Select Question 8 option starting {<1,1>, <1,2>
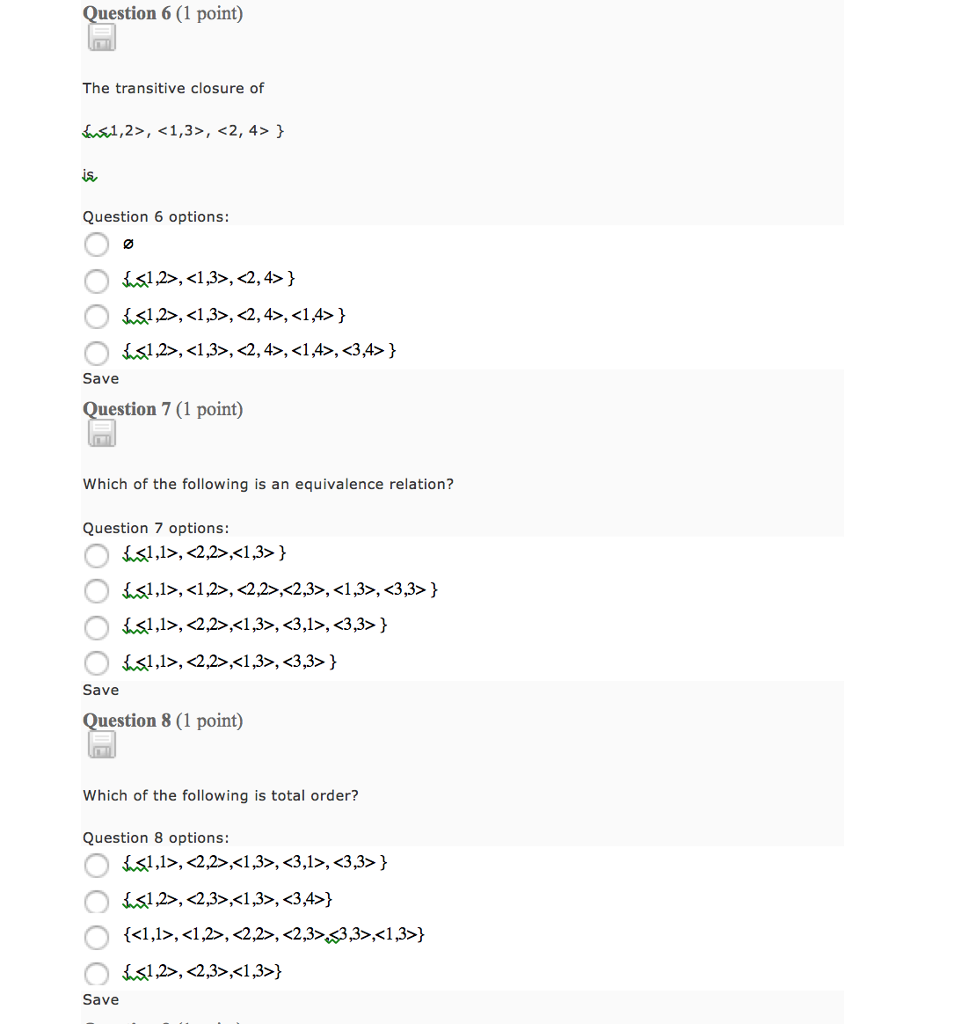Image resolution: width=976 pixels, height=1024 pixels. 97,937
